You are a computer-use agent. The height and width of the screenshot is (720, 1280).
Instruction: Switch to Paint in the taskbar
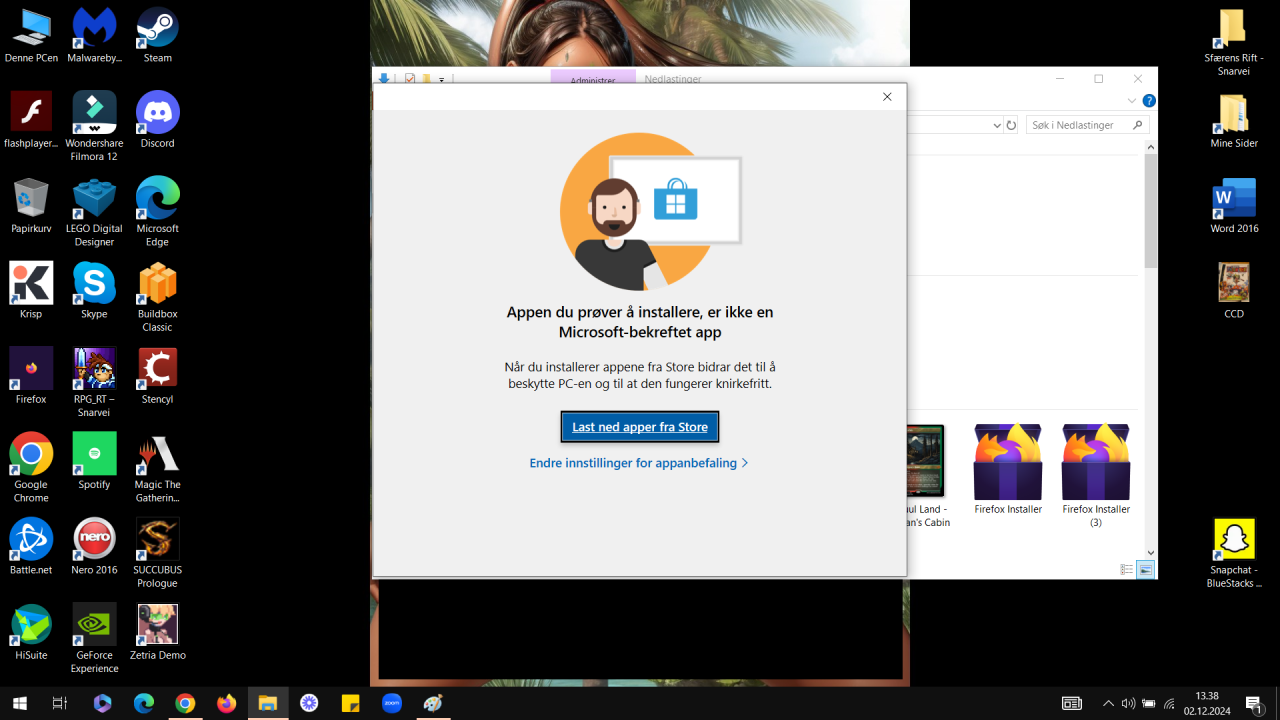pyautogui.click(x=433, y=703)
